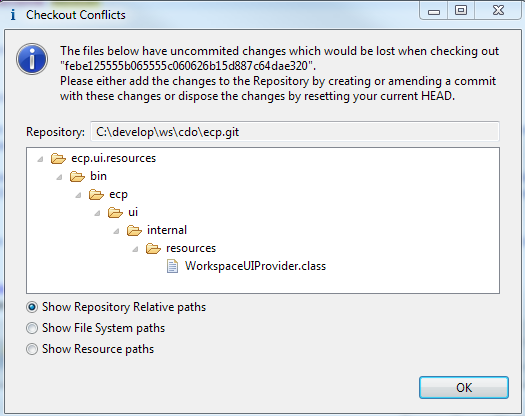The width and height of the screenshot is (525, 416).
Task: Select Show File System paths option
Action: tap(32, 328)
